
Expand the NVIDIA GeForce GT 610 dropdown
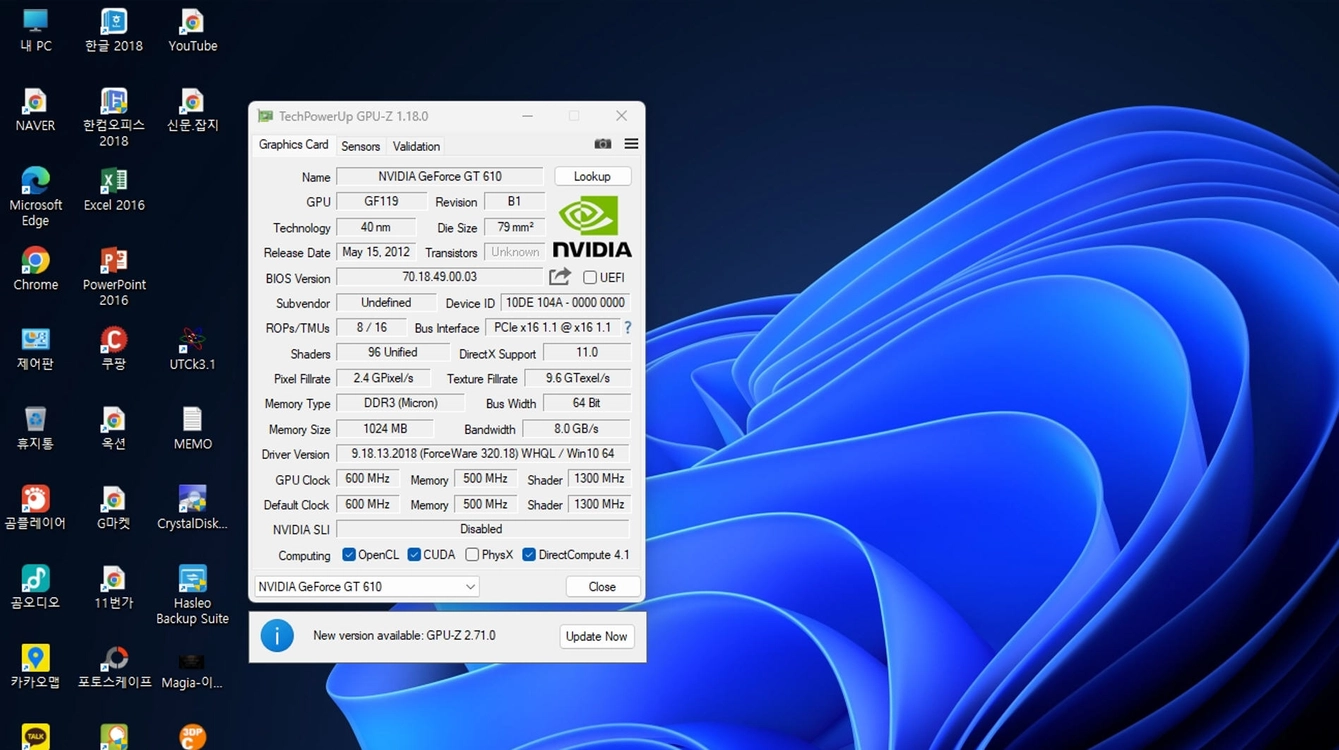(x=366, y=587)
